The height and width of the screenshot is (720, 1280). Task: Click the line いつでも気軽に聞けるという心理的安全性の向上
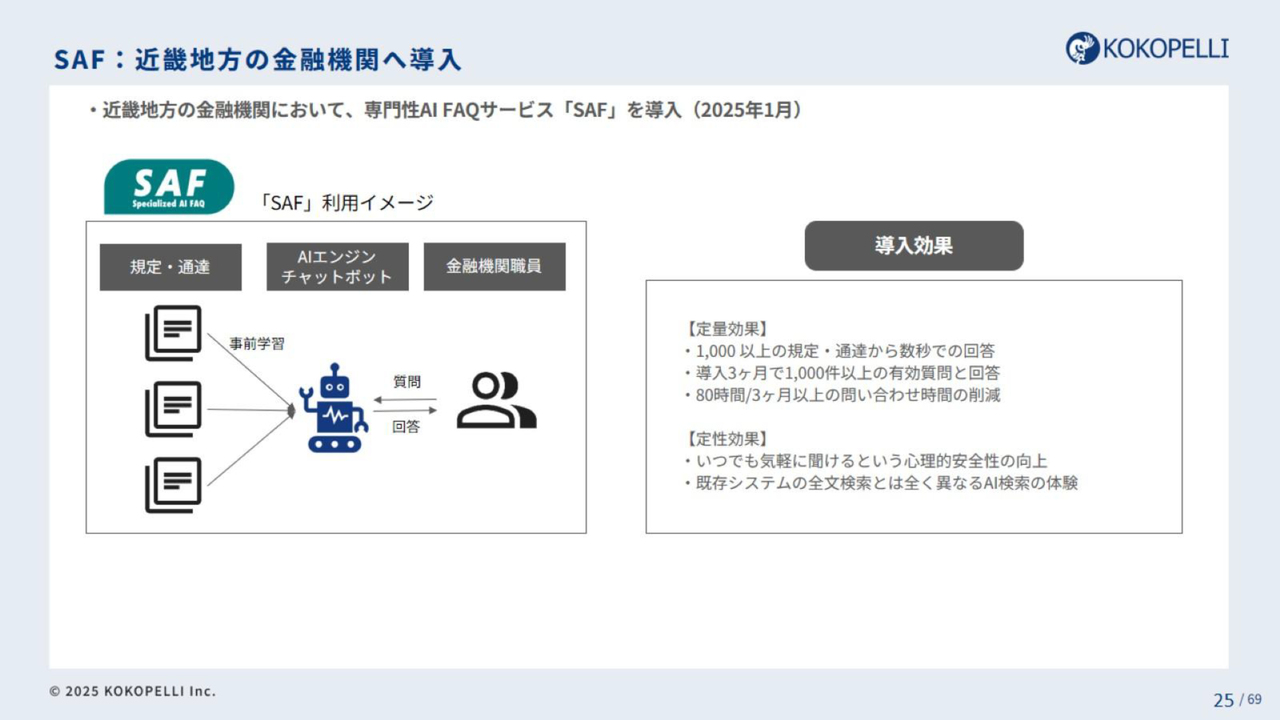coord(866,461)
